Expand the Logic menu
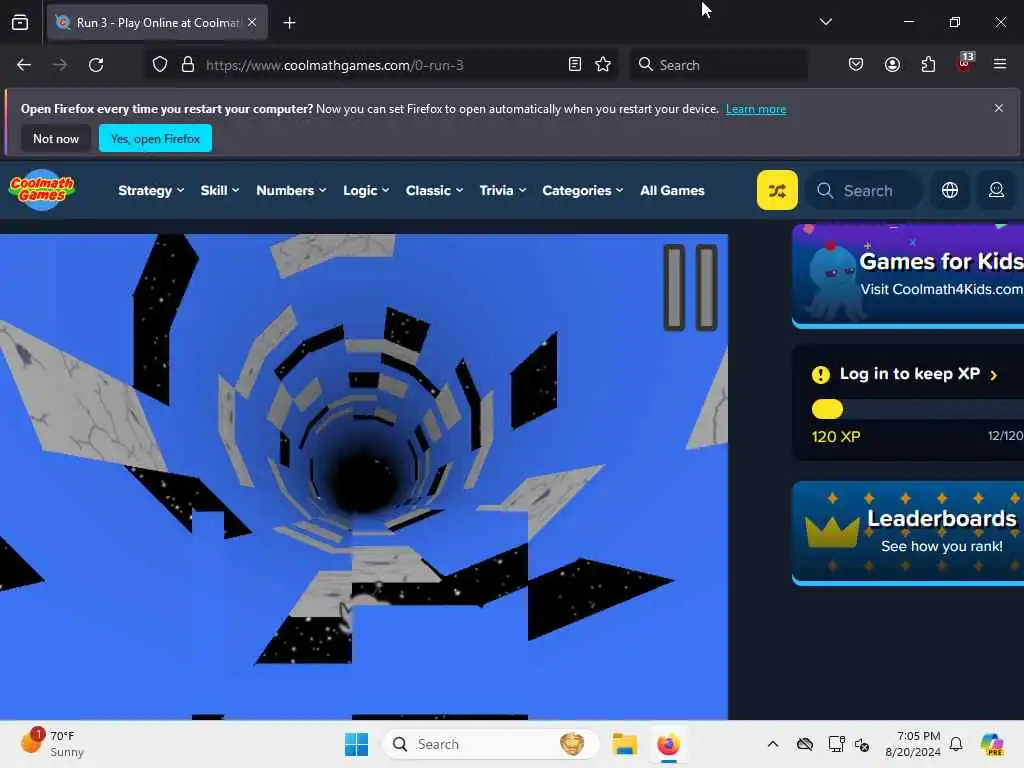The width and height of the screenshot is (1024, 768). [x=366, y=191]
